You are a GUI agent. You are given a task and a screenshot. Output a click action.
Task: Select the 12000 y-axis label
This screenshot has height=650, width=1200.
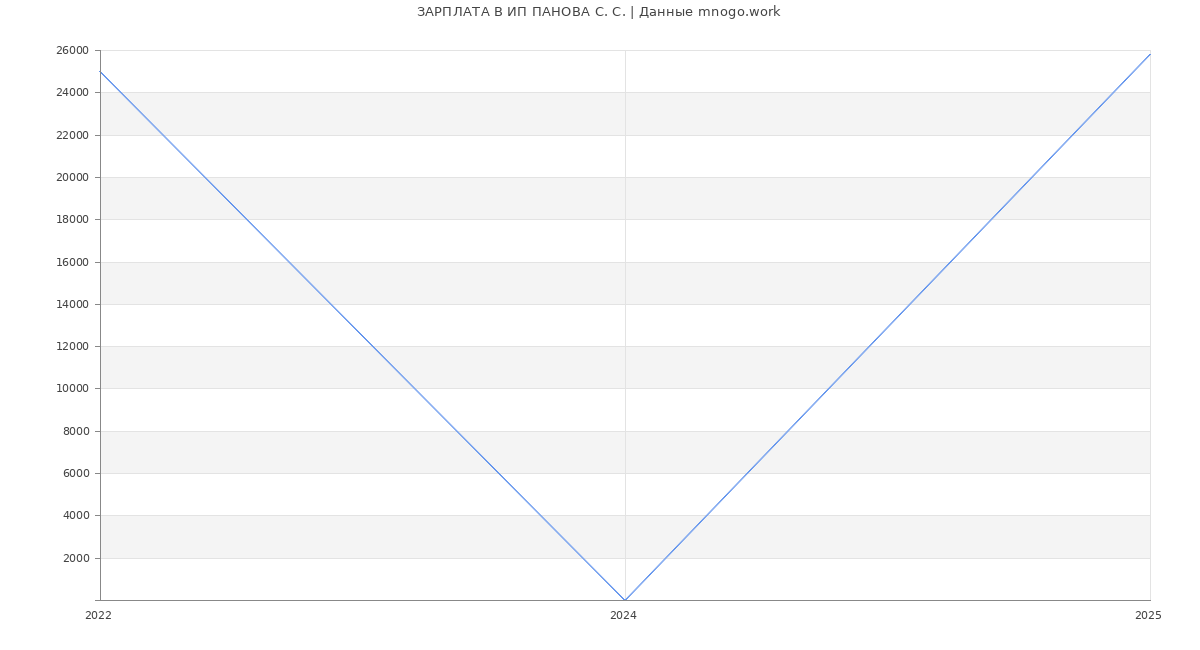tap(72, 346)
